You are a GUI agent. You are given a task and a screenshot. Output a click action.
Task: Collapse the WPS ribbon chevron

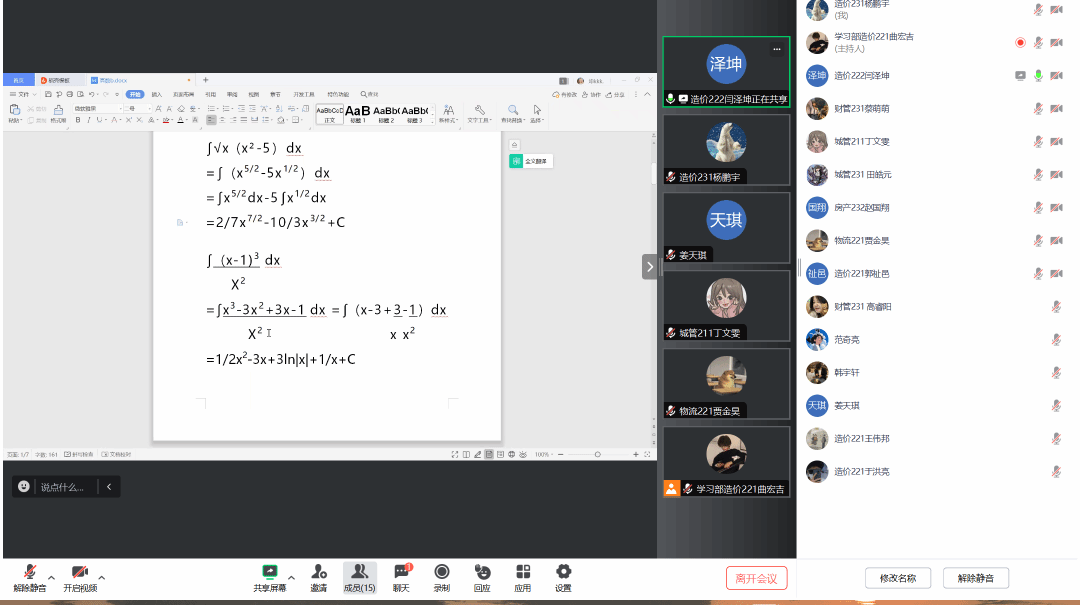tap(647, 94)
